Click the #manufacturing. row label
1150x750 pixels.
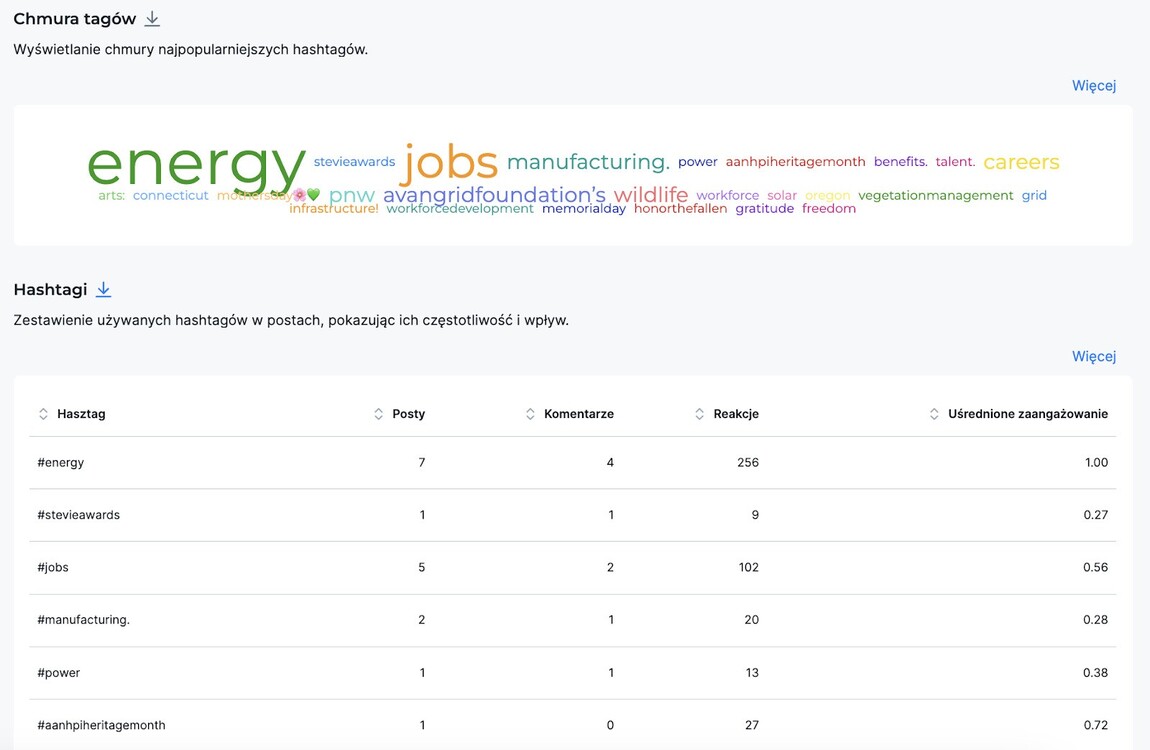tap(84, 620)
